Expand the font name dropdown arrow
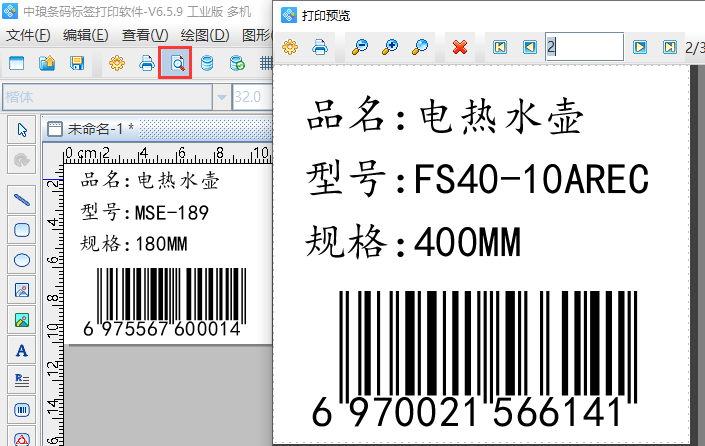The height and width of the screenshot is (446, 705). coord(222,97)
